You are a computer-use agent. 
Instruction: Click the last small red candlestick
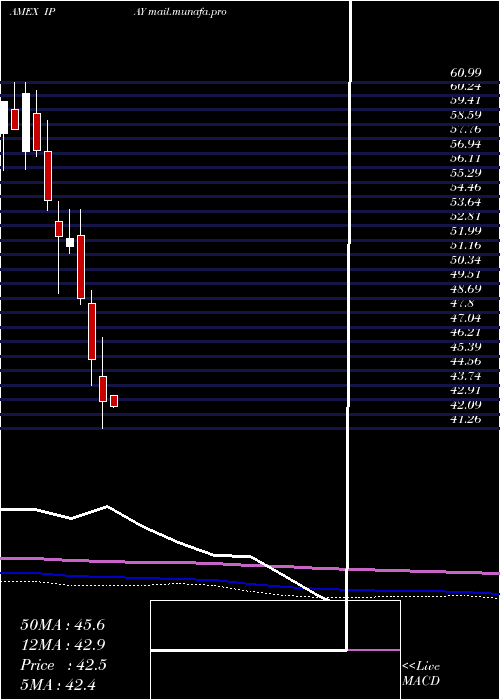[114, 401]
